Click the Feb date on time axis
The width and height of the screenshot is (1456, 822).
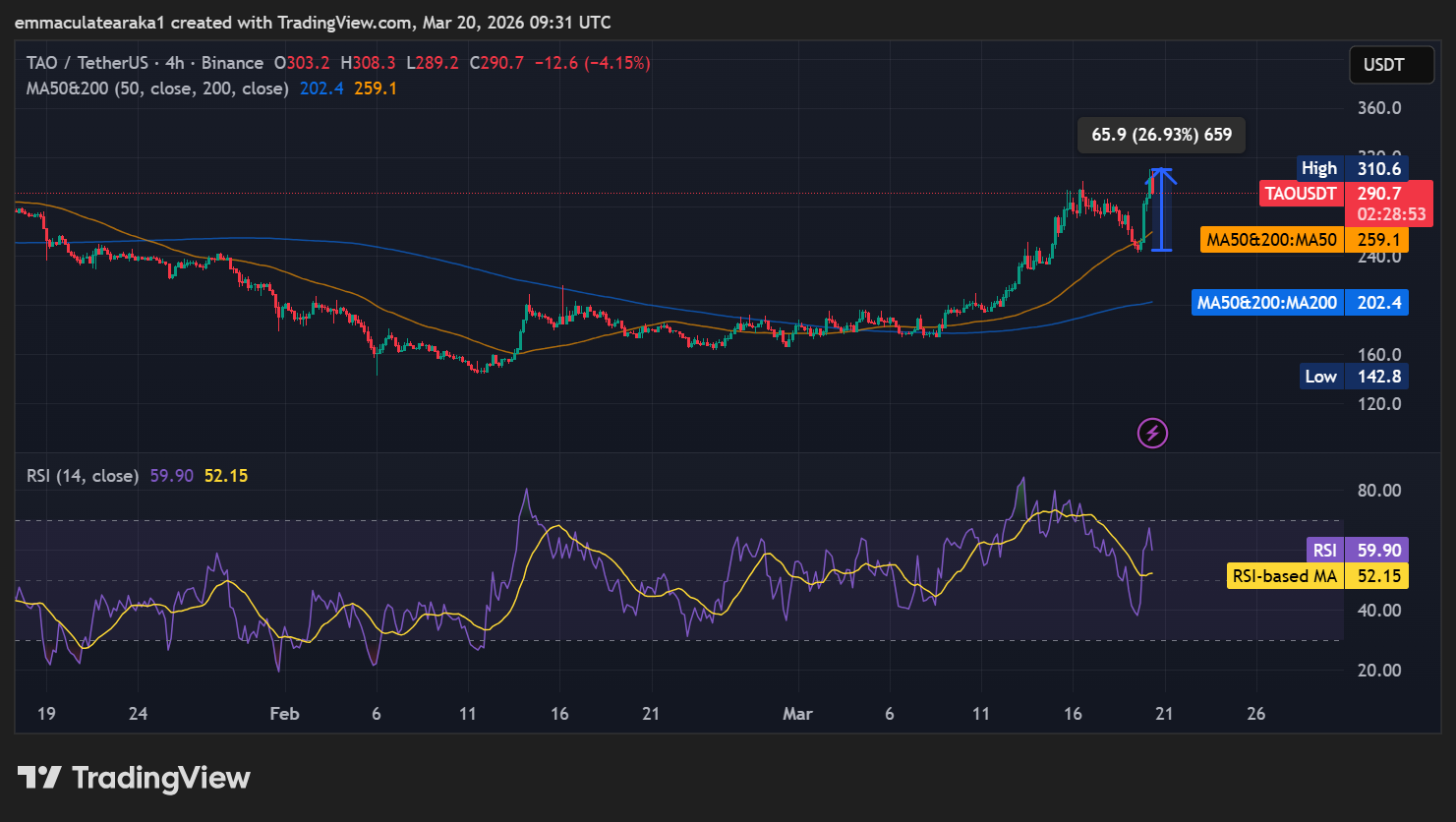(284, 714)
